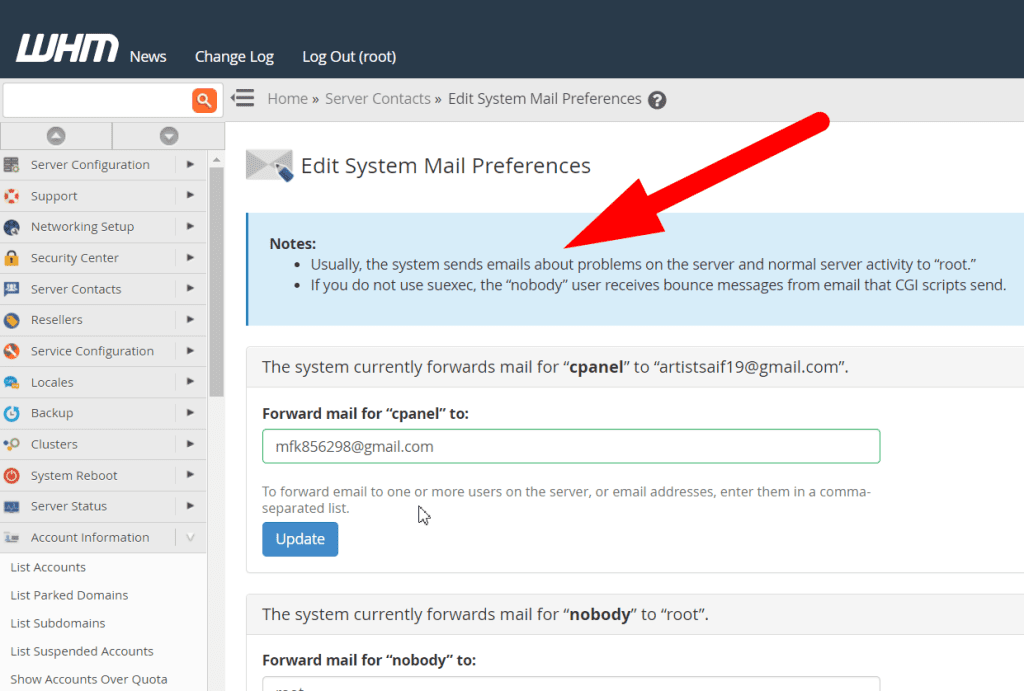This screenshot has height=691, width=1024.
Task: Open the help question mark icon
Action: click(657, 100)
